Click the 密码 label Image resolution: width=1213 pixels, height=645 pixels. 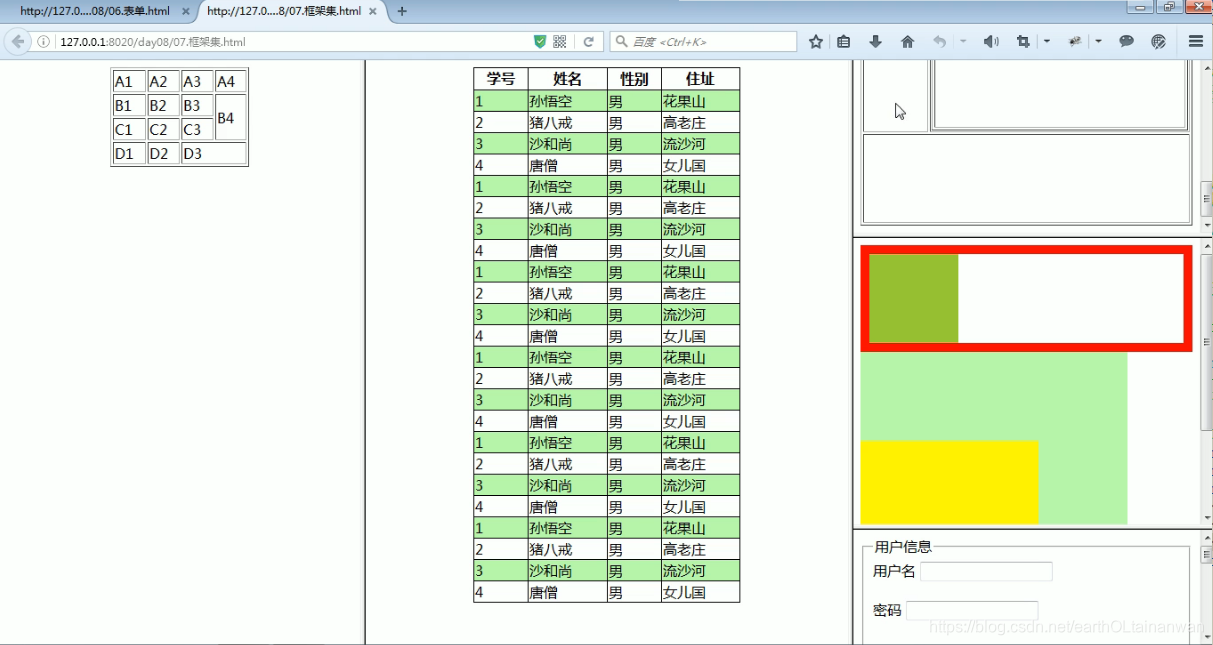click(x=887, y=610)
